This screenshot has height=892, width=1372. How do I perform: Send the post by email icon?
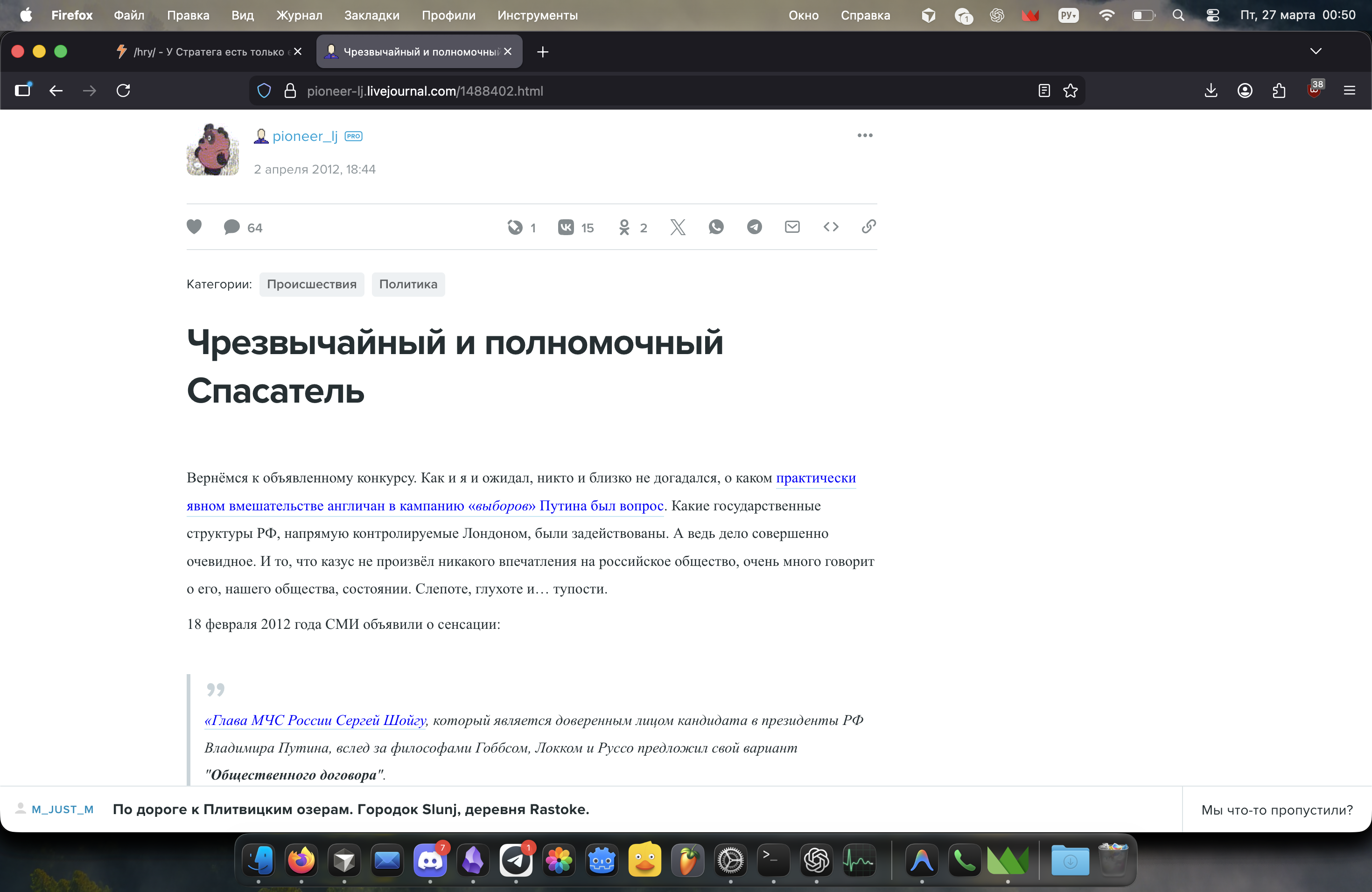pyautogui.click(x=792, y=227)
